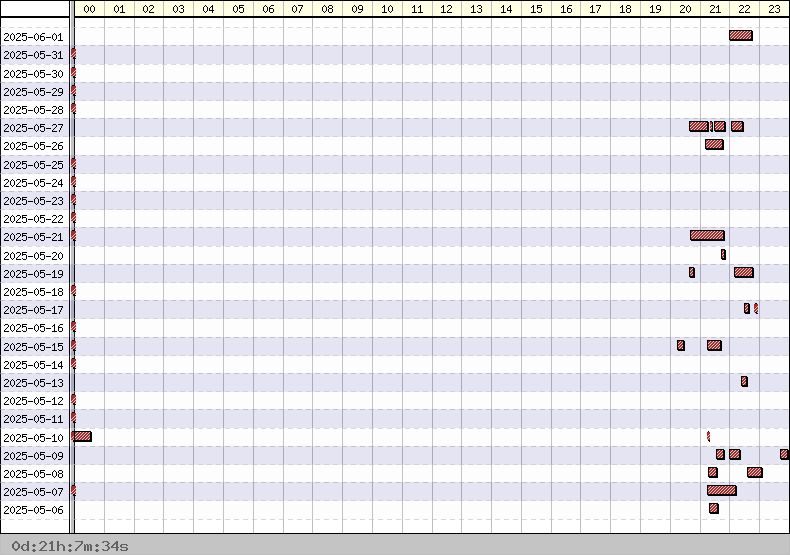Image resolution: width=790 pixels, height=555 pixels.
Task: Select the 2025-05-06 bar at hour 21
Action: click(x=713, y=509)
